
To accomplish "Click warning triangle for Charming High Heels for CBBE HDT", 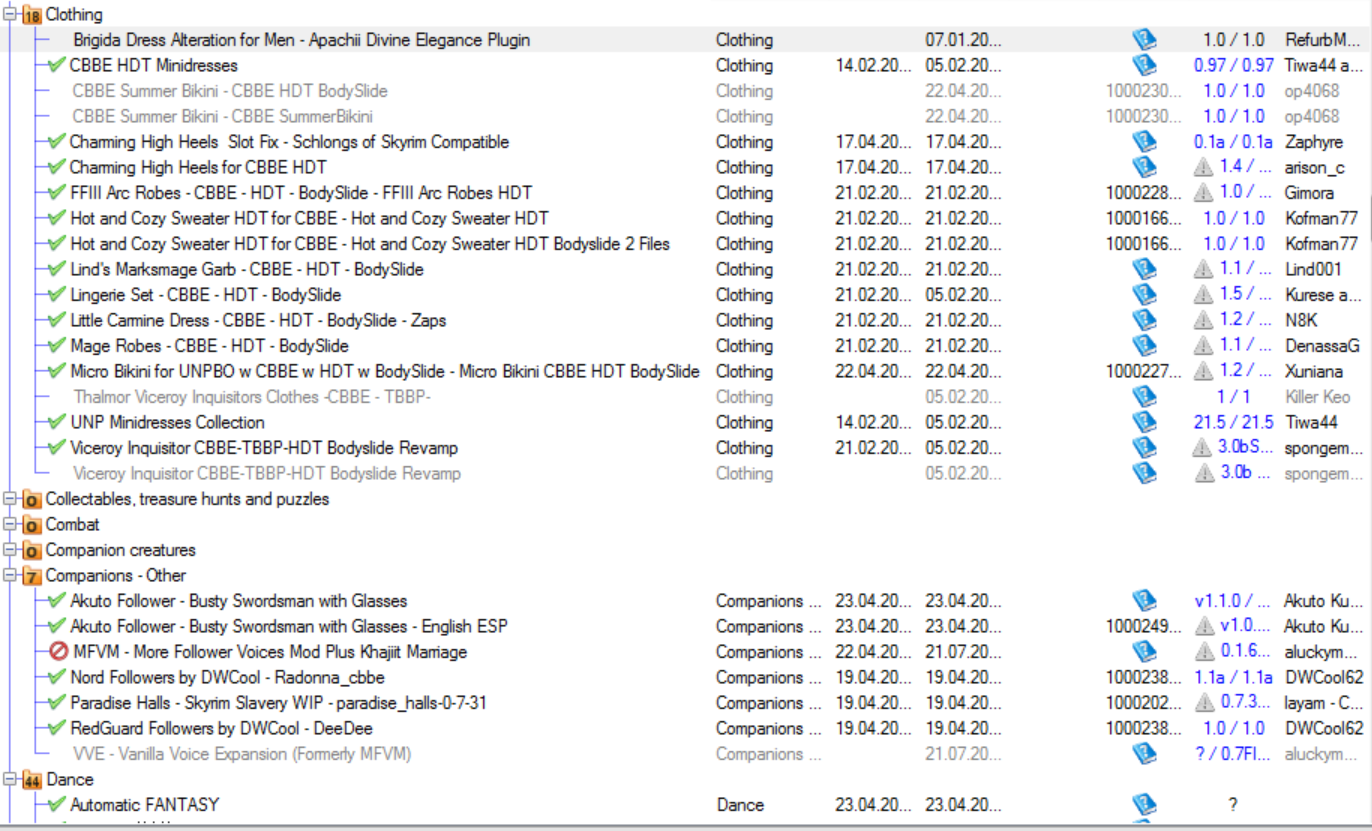I will [1203, 167].
